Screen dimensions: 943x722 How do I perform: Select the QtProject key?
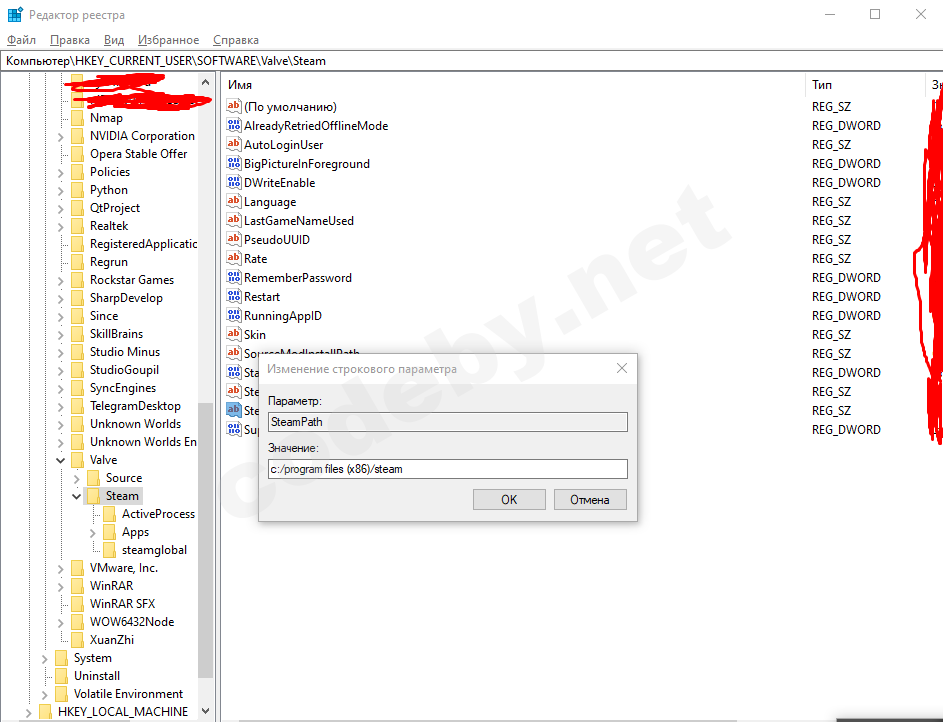(115, 207)
